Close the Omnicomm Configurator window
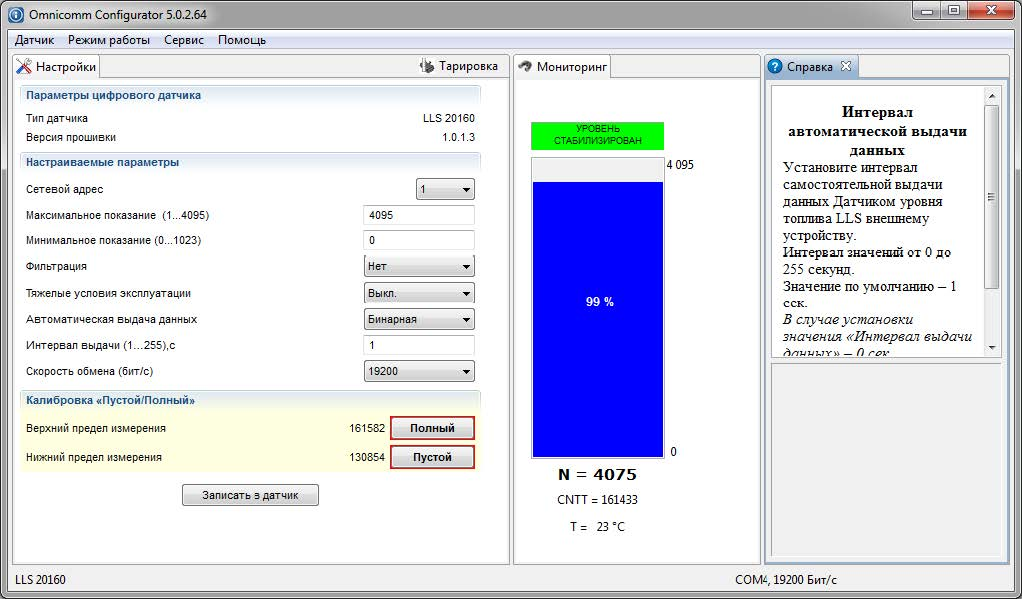 991,11
